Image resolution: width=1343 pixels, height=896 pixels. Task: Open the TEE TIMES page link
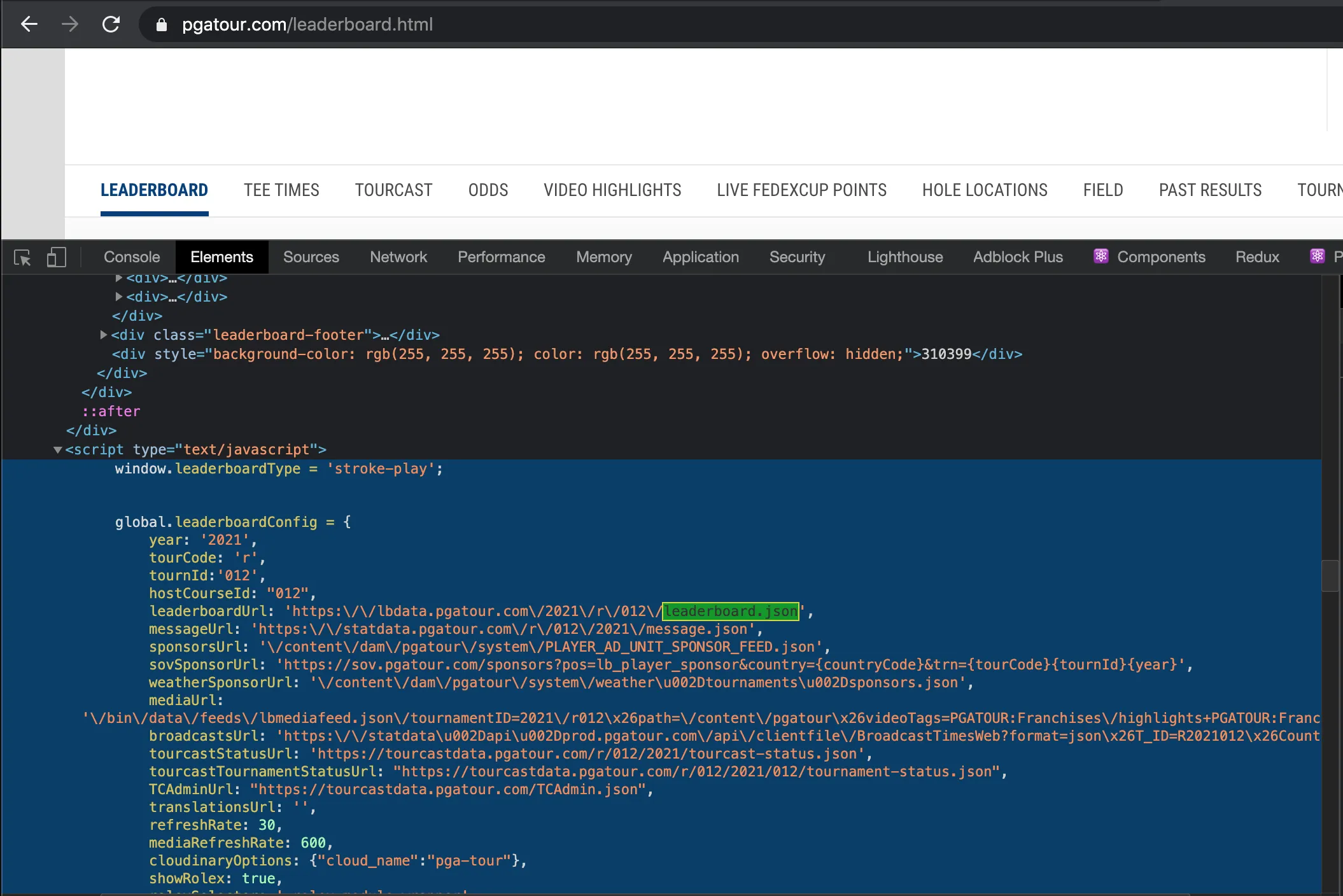click(x=281, y=190)
